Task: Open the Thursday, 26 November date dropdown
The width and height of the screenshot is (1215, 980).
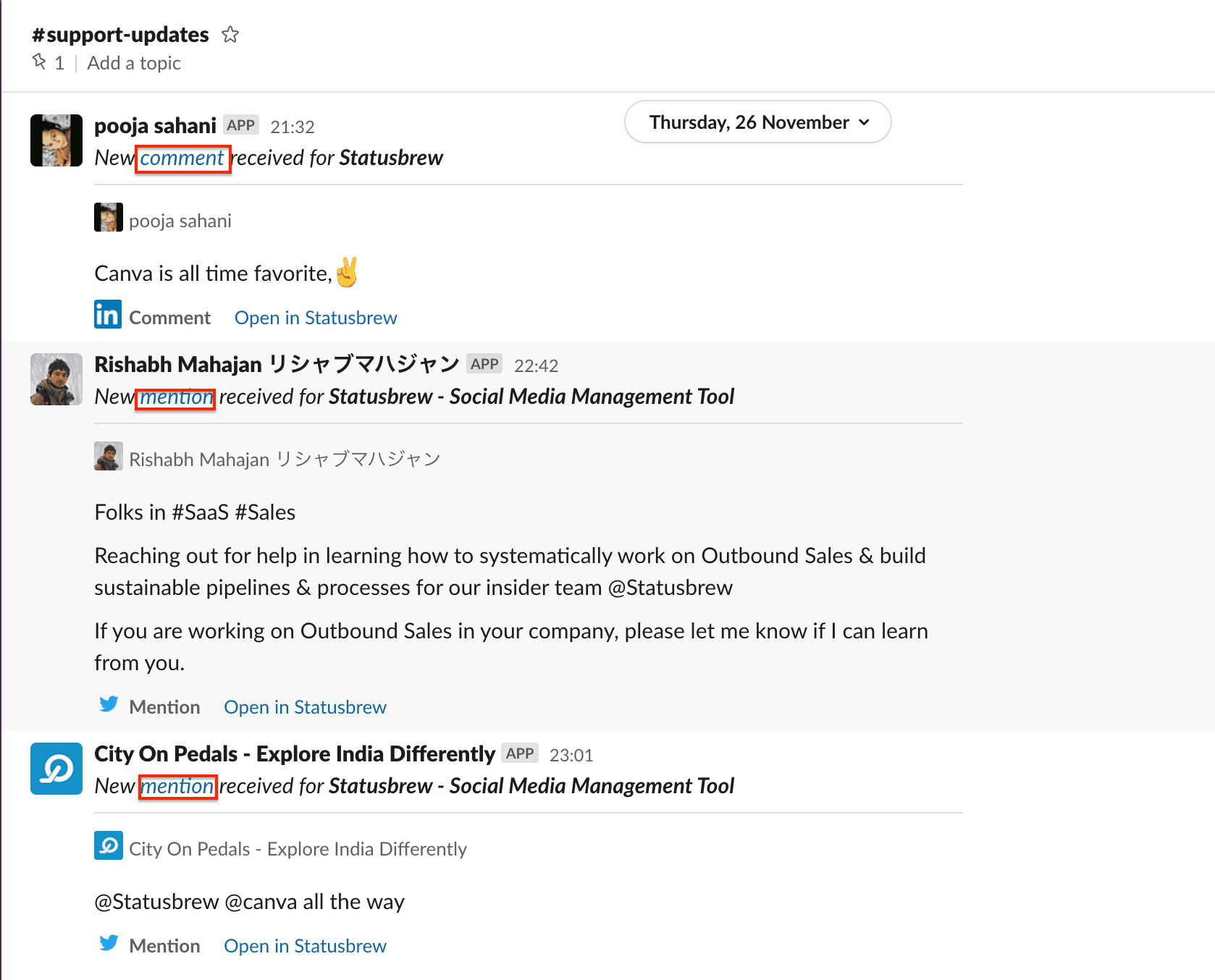Action: click(757, 122)
